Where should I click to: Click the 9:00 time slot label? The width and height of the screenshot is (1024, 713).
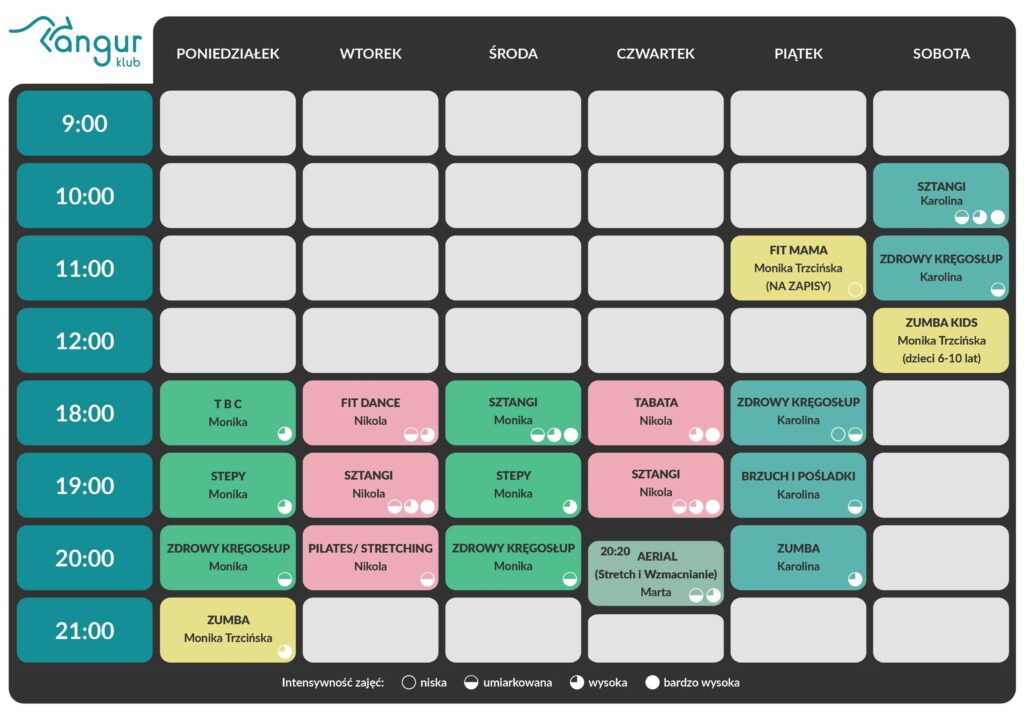pos(85,123)
